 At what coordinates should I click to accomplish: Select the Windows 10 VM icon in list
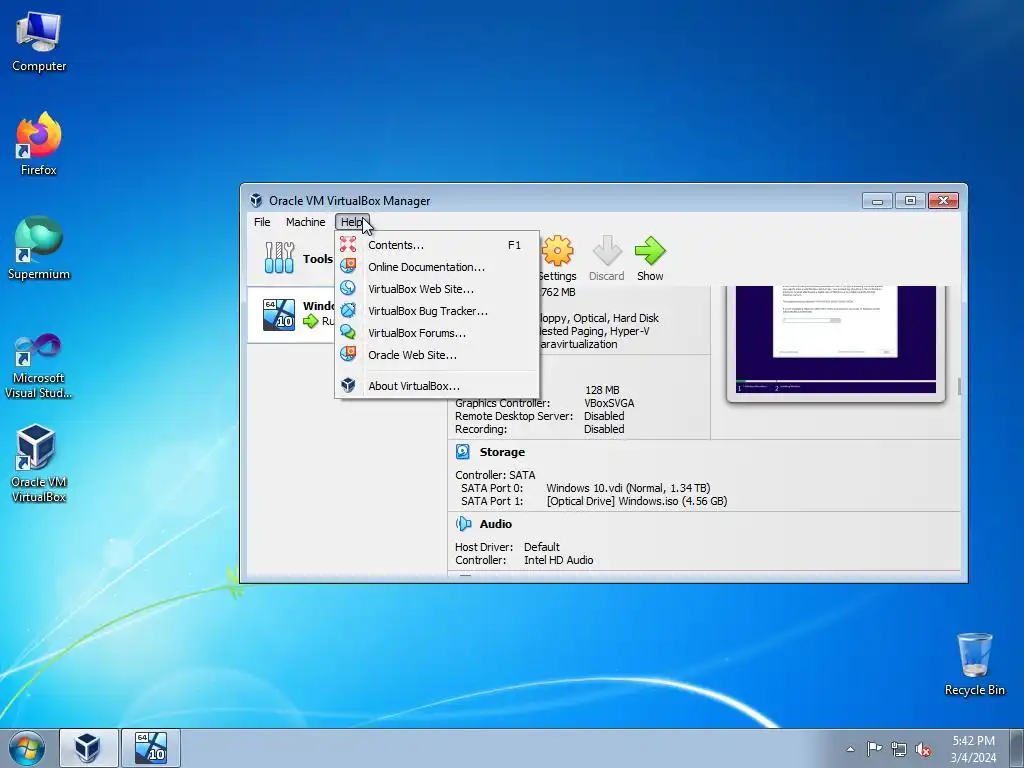[279, 314]
